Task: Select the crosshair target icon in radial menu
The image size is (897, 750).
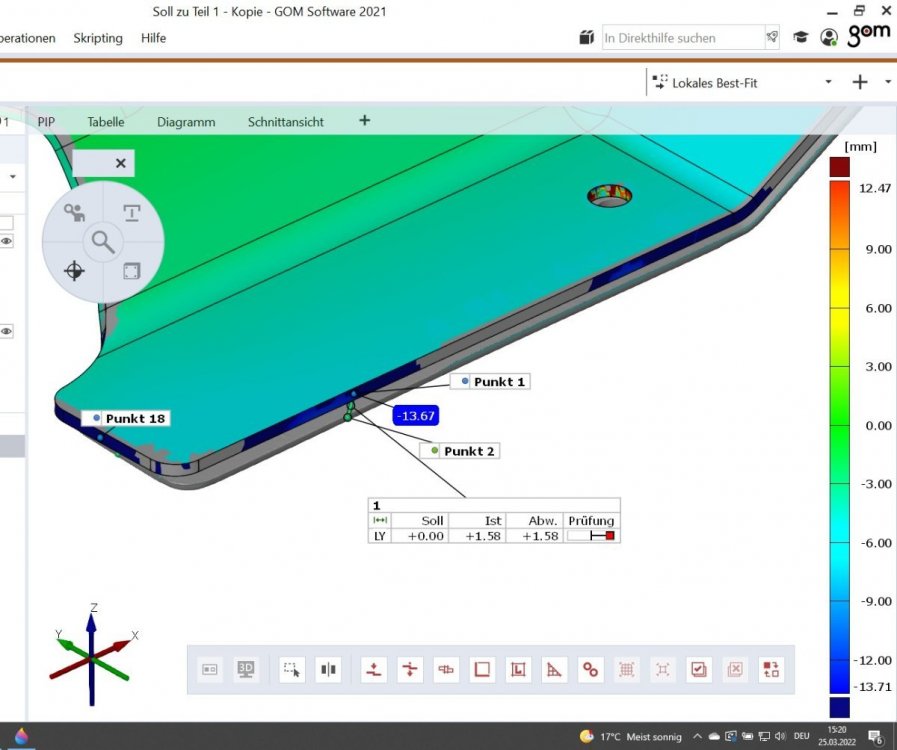Action: pos(73,270)
